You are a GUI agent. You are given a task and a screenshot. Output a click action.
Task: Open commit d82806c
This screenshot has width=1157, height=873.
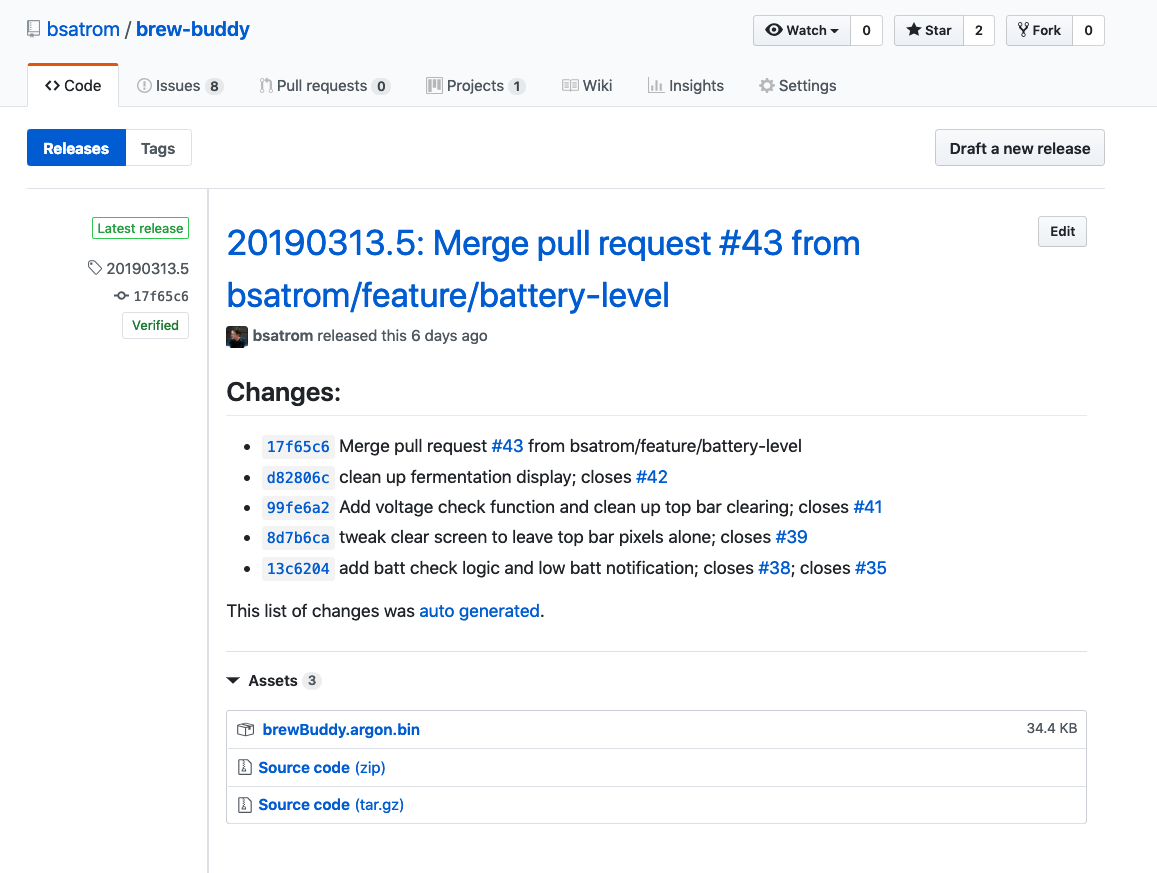tap(298, 477)
